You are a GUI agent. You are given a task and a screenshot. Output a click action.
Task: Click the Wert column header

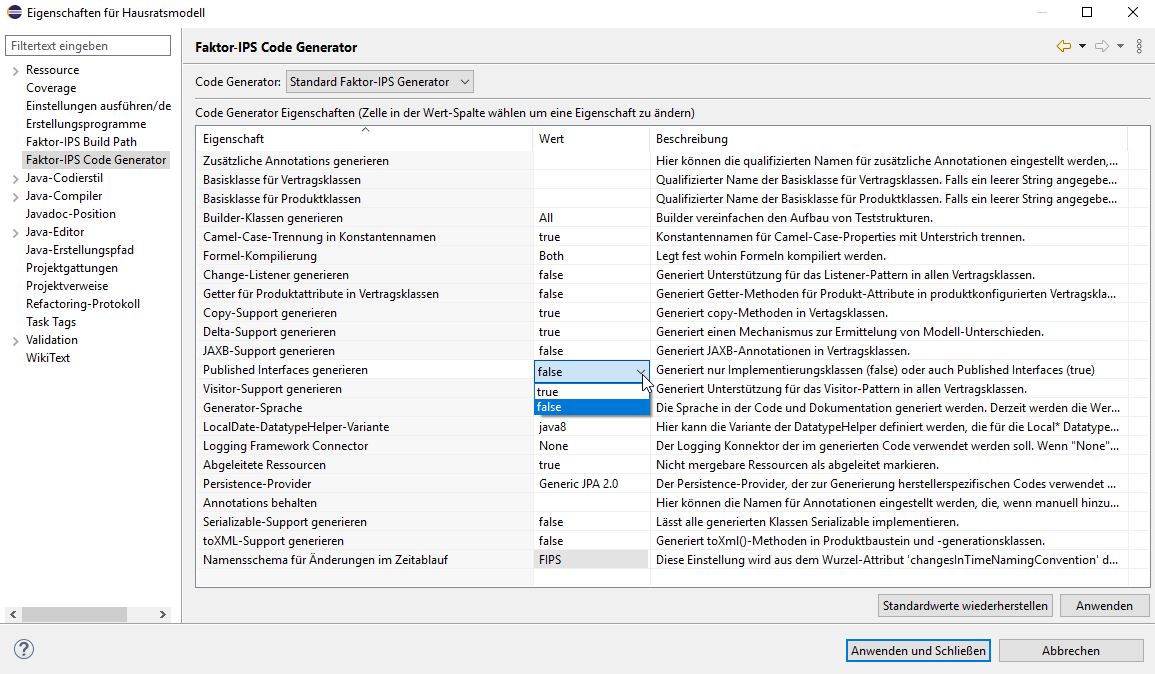(591, 138)
